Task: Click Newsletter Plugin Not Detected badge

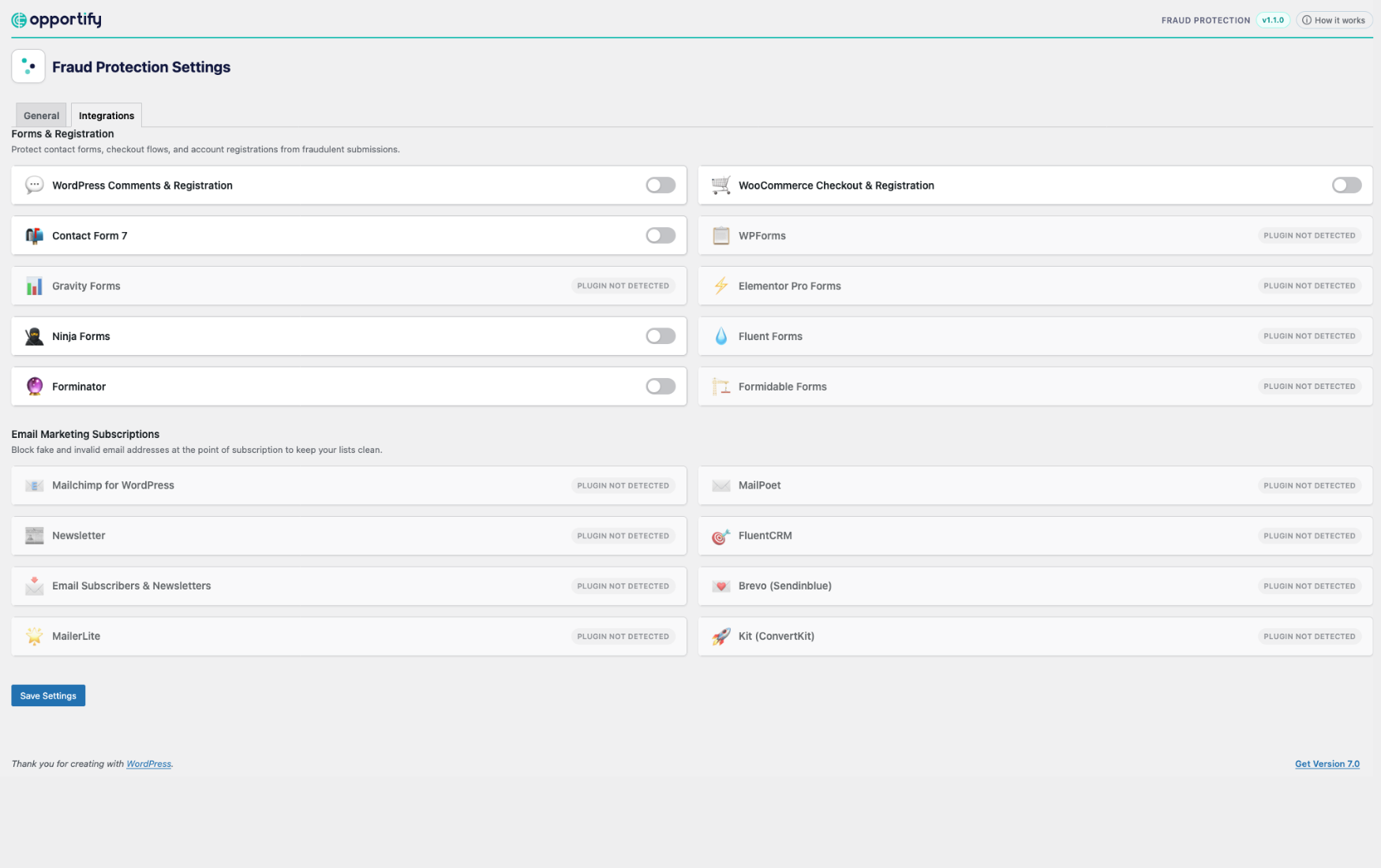Action: (x=623, y=536)
